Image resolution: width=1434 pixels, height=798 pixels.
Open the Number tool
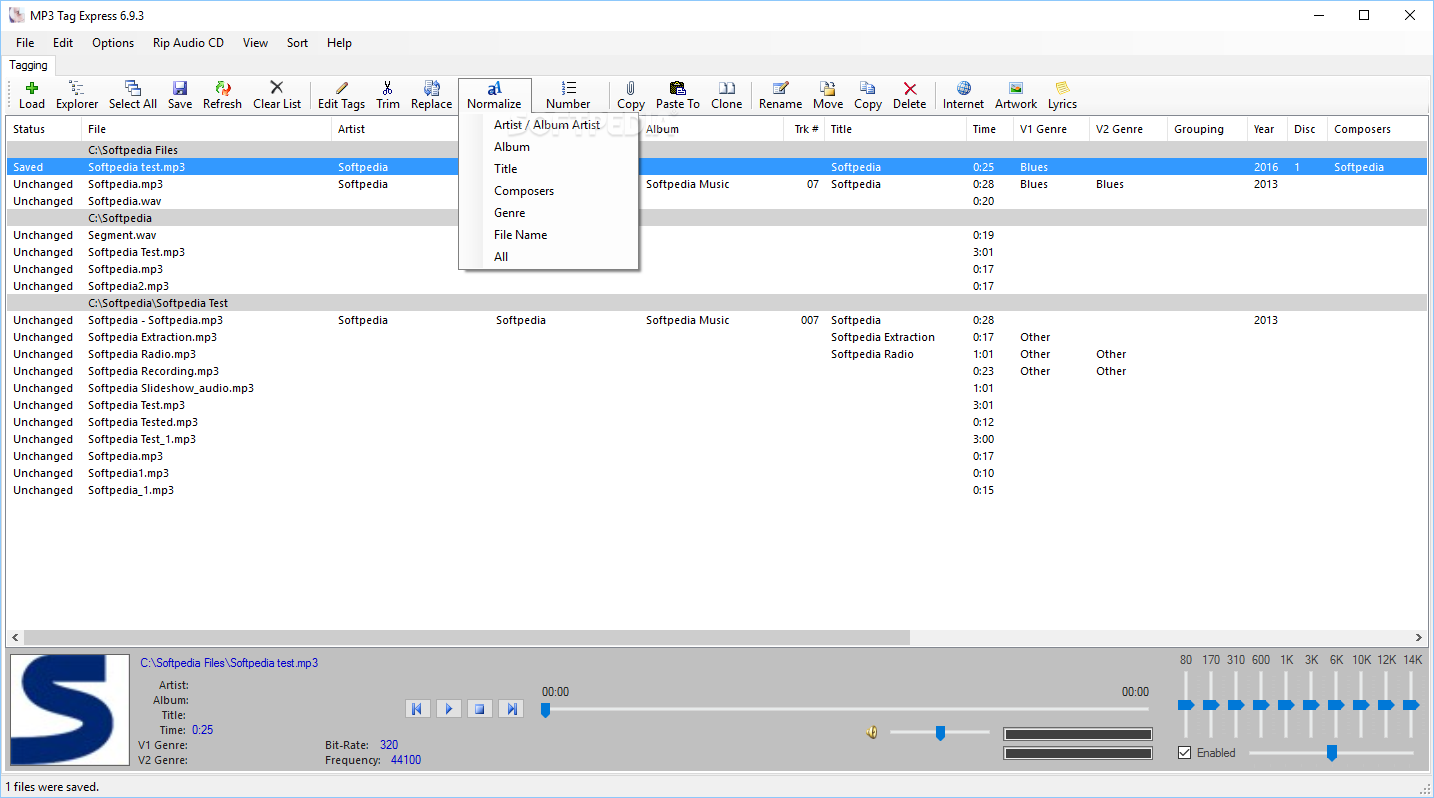click(x=568, y=95)
